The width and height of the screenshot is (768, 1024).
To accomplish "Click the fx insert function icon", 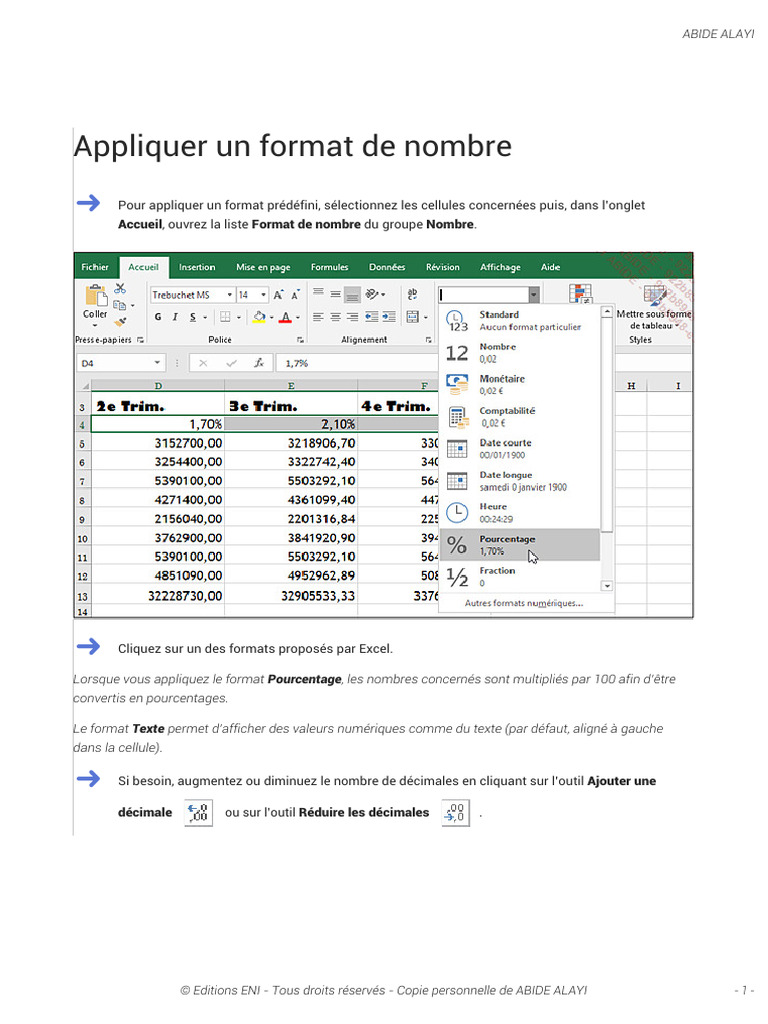I will (259, 363).
